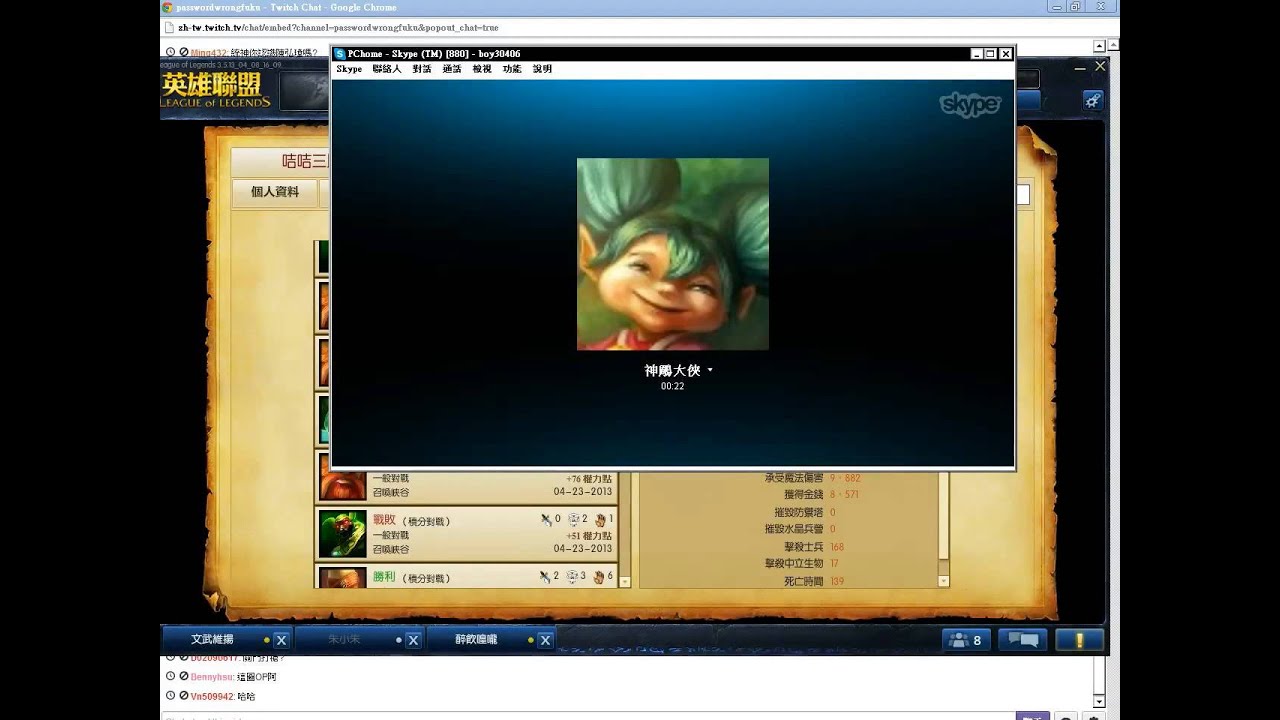Click the champion portrait of the 戰敗 match
Viewport: 1280px width, 720px height.
tap(342, 534)
